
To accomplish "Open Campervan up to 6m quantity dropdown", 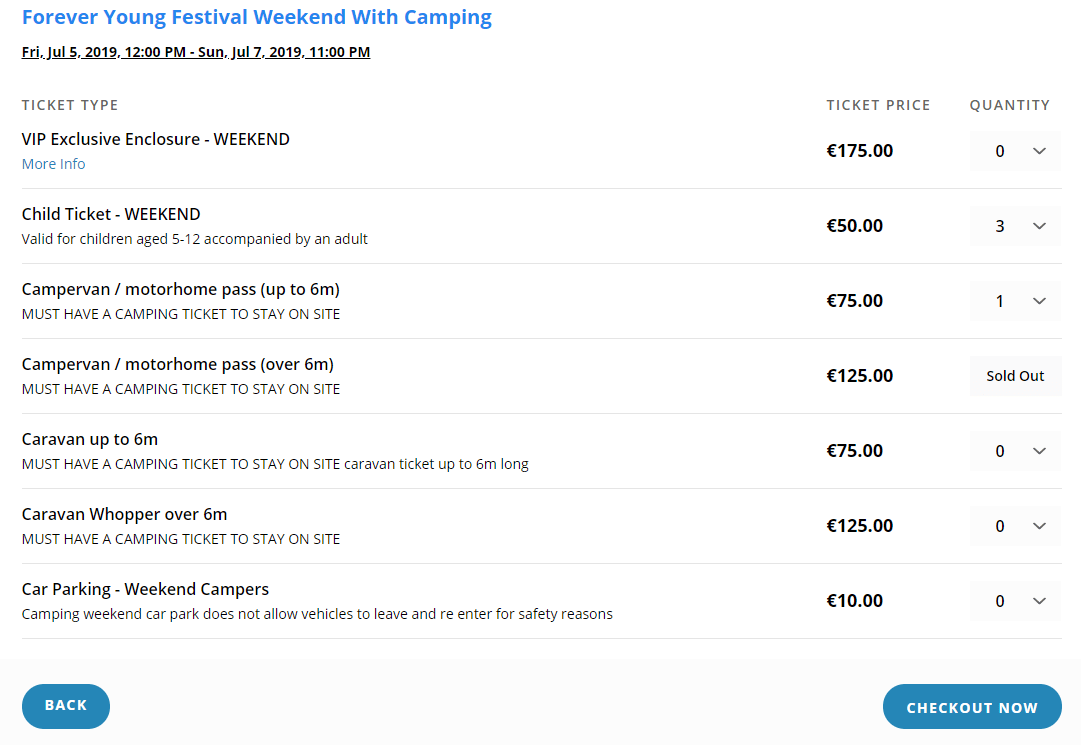I will 1015,301.
